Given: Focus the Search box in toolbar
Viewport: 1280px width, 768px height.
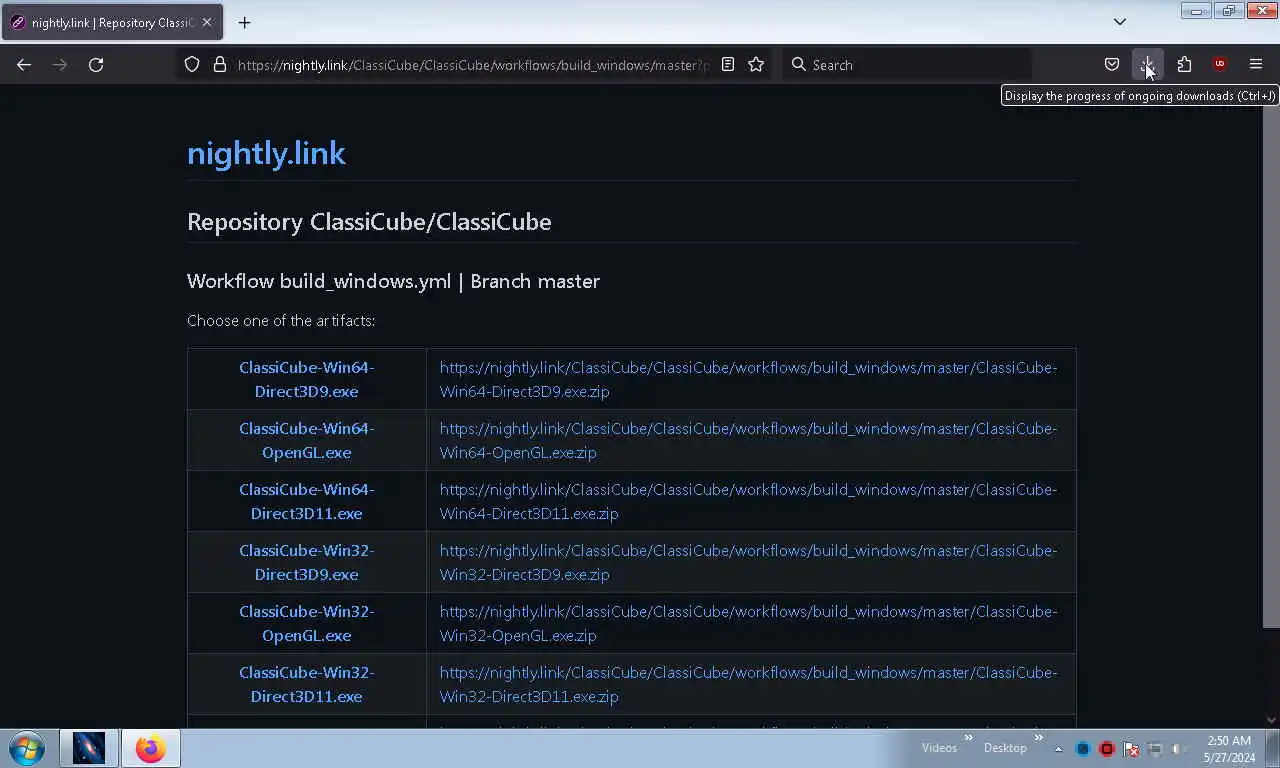Looking at the screenshot, I should (x=906, y=65).
